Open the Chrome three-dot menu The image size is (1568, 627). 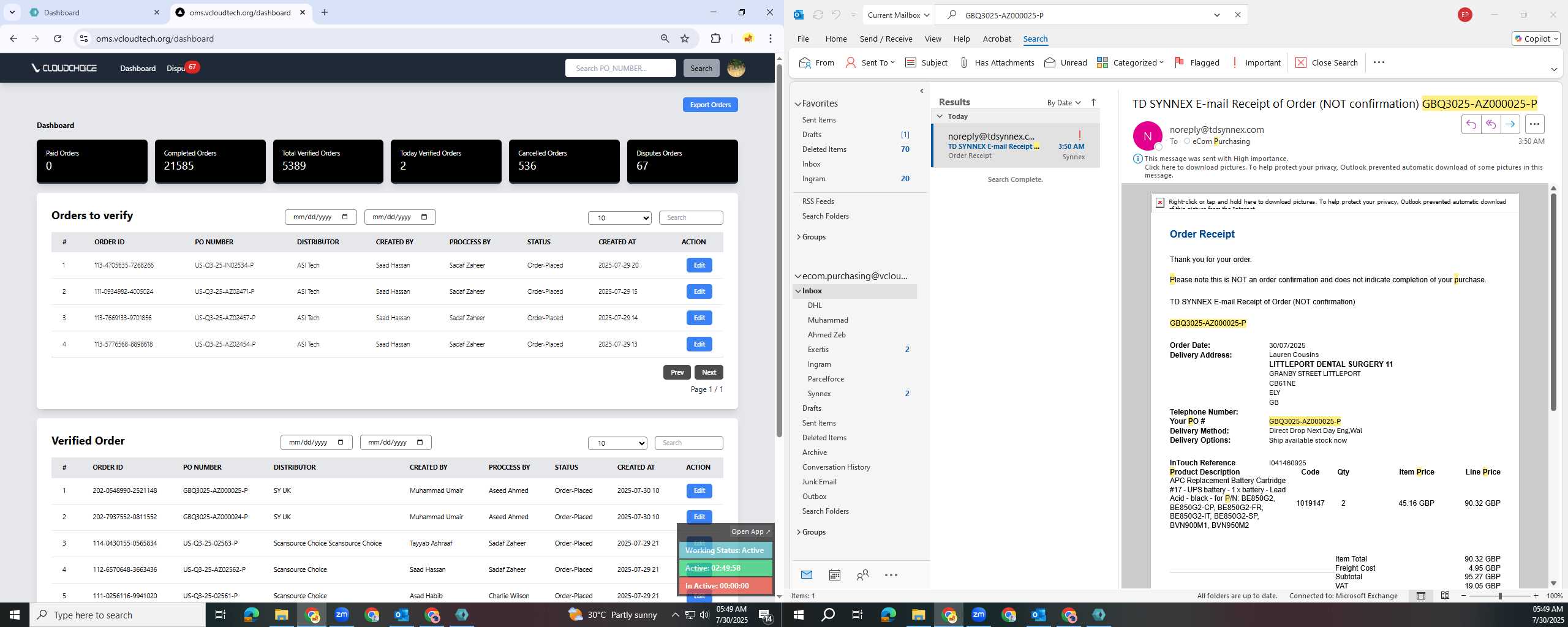(770, 39)
